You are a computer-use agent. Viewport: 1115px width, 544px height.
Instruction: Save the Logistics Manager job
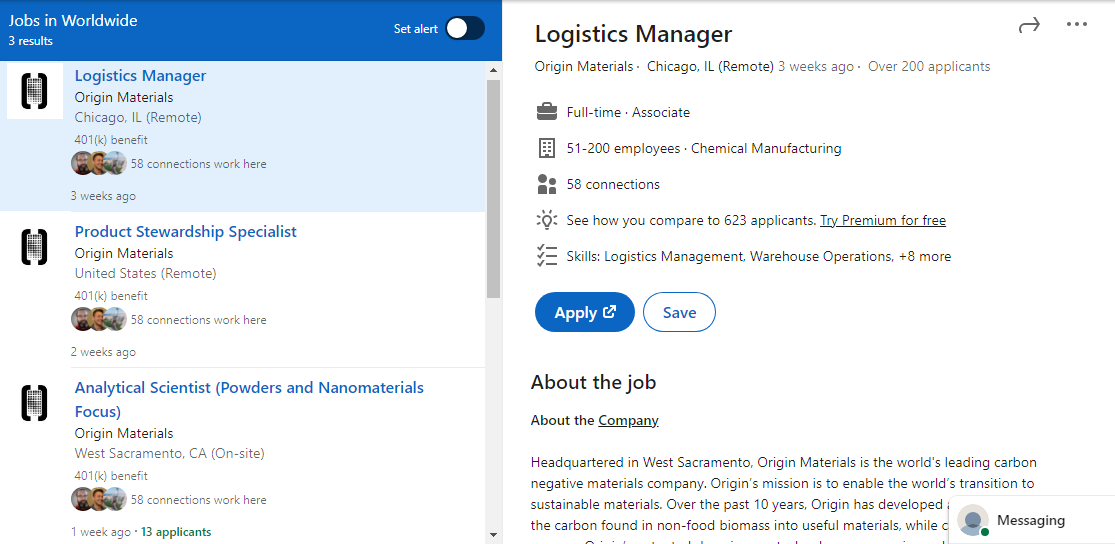coord(679,312)
